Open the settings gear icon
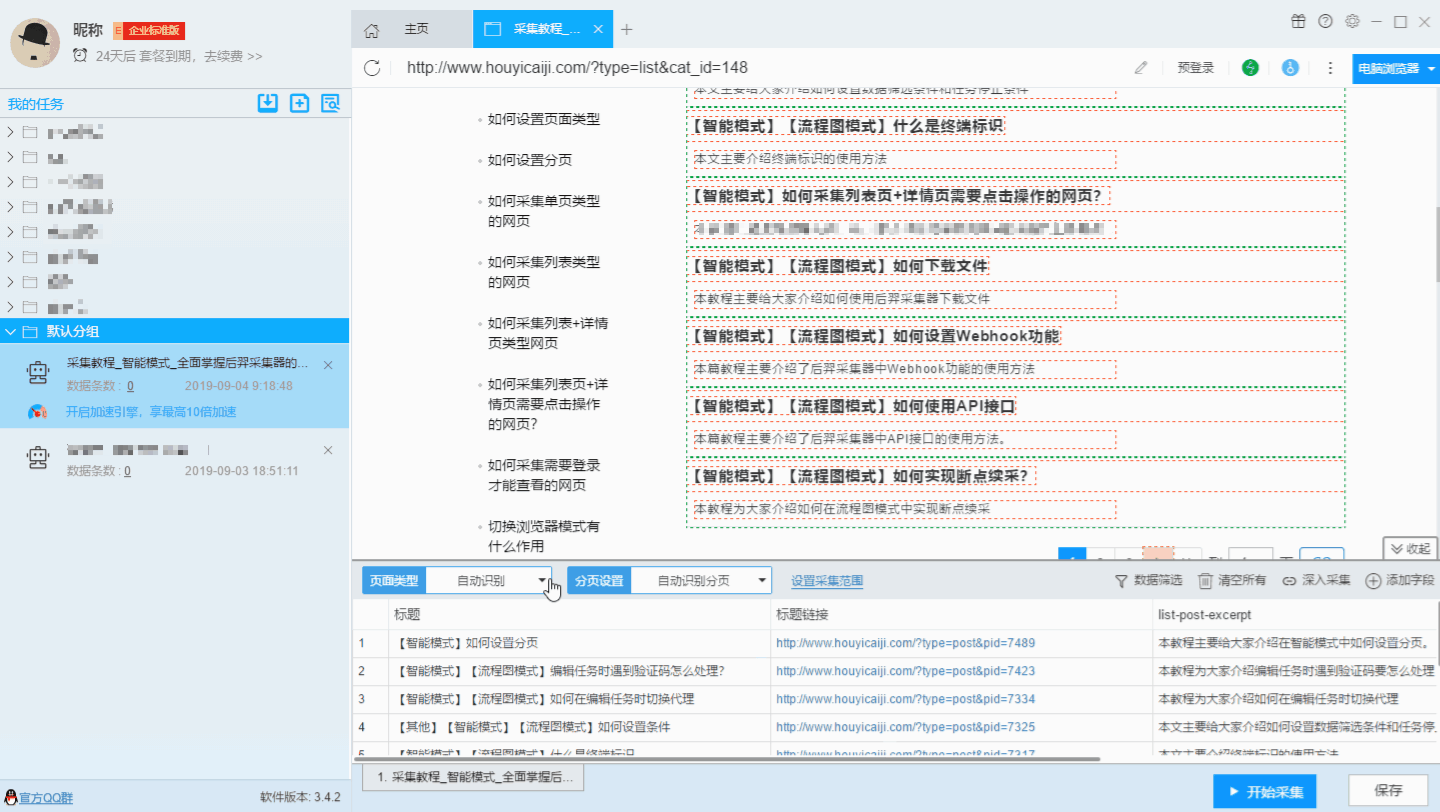This screenshot has width=1440, height=812. click(1352, 21)
